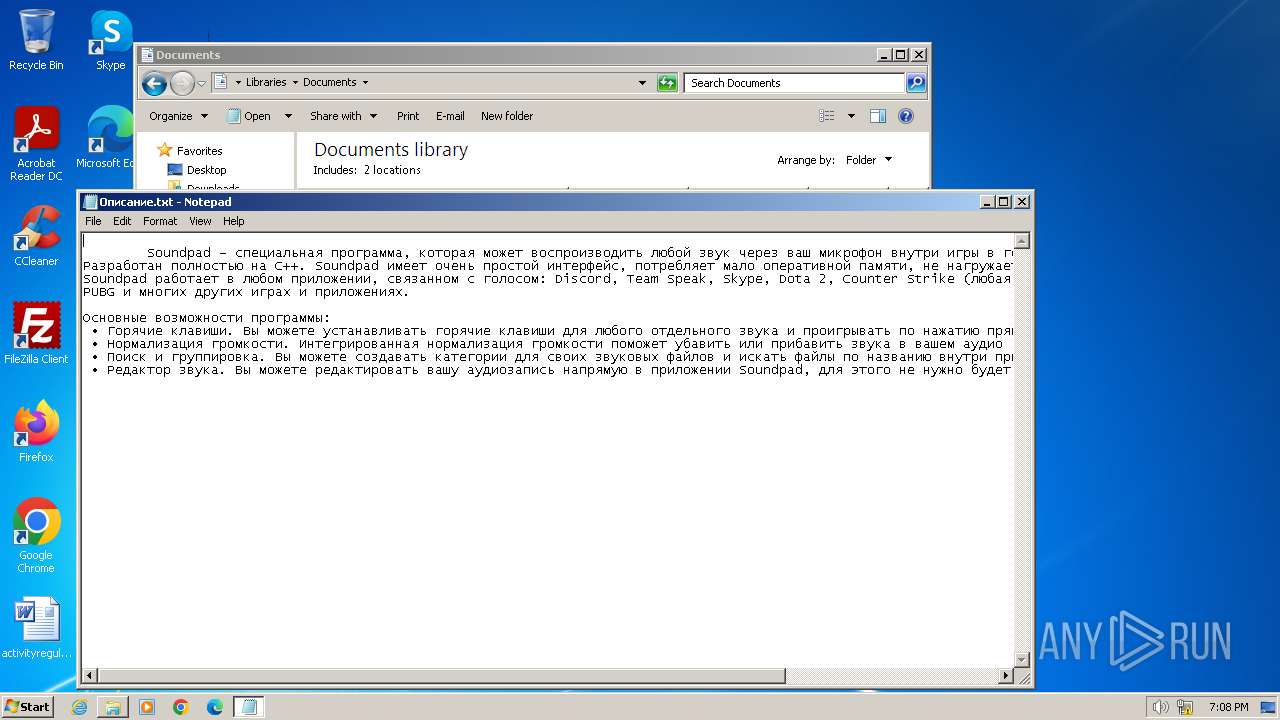This screenshot has width=1280, height=720.
Task: Click the text 'Основные возможности программы:'
Action: click(x=206, y=318)
